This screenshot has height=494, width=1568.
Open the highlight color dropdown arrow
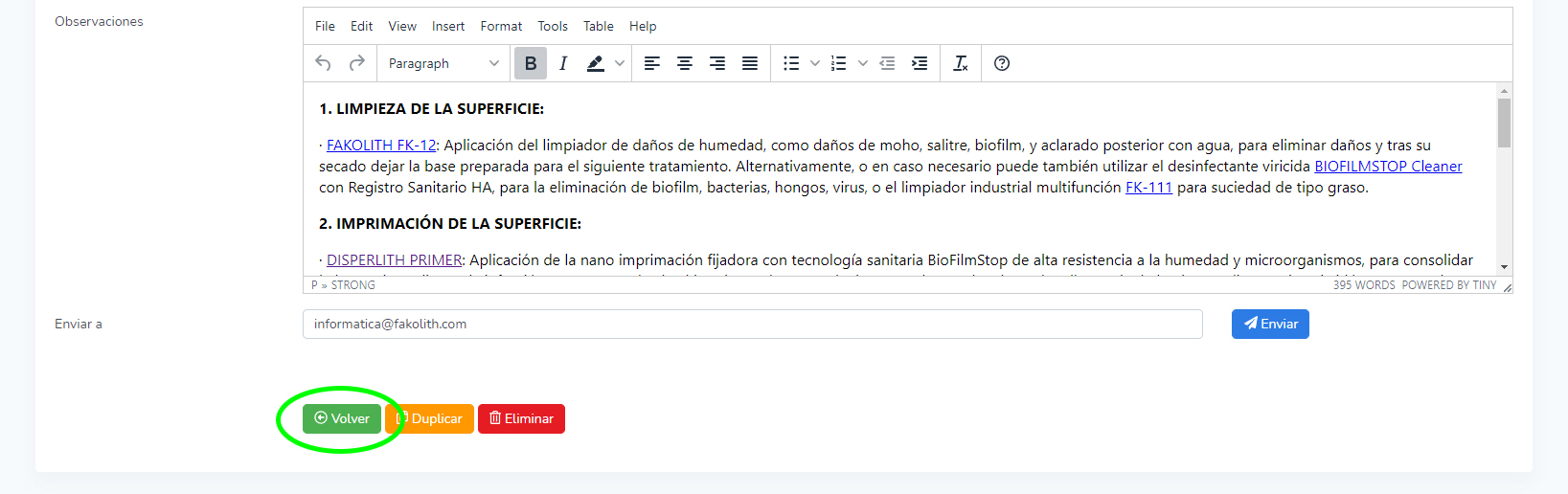tap(620, 63)
